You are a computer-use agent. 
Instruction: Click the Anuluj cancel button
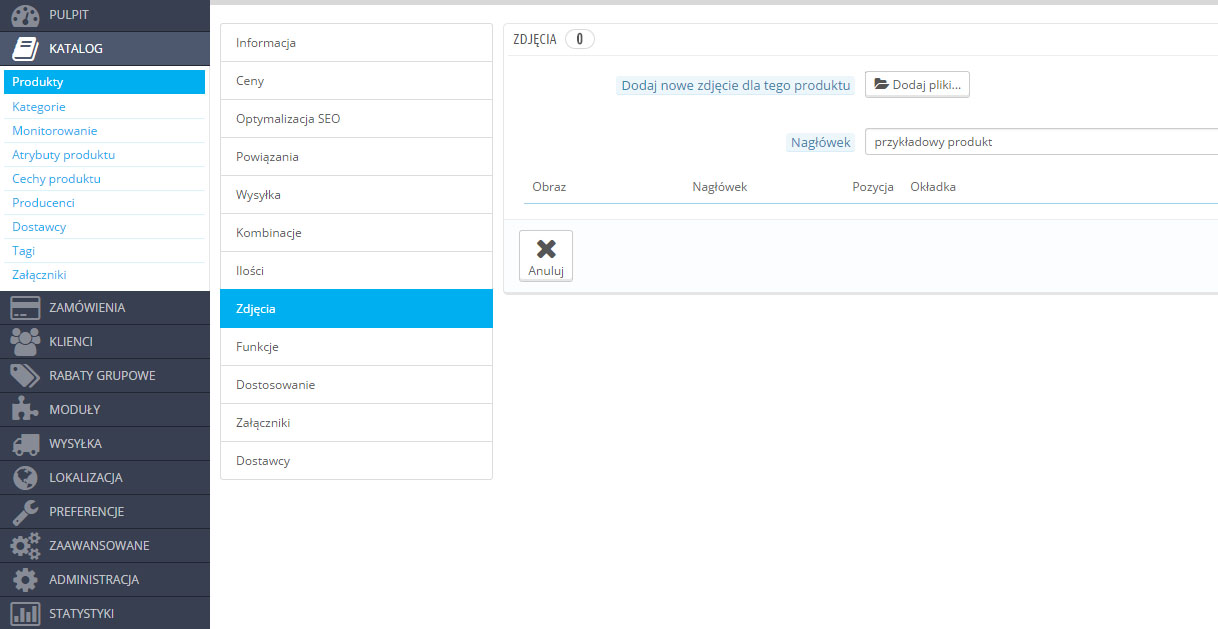tap(546, 256)
